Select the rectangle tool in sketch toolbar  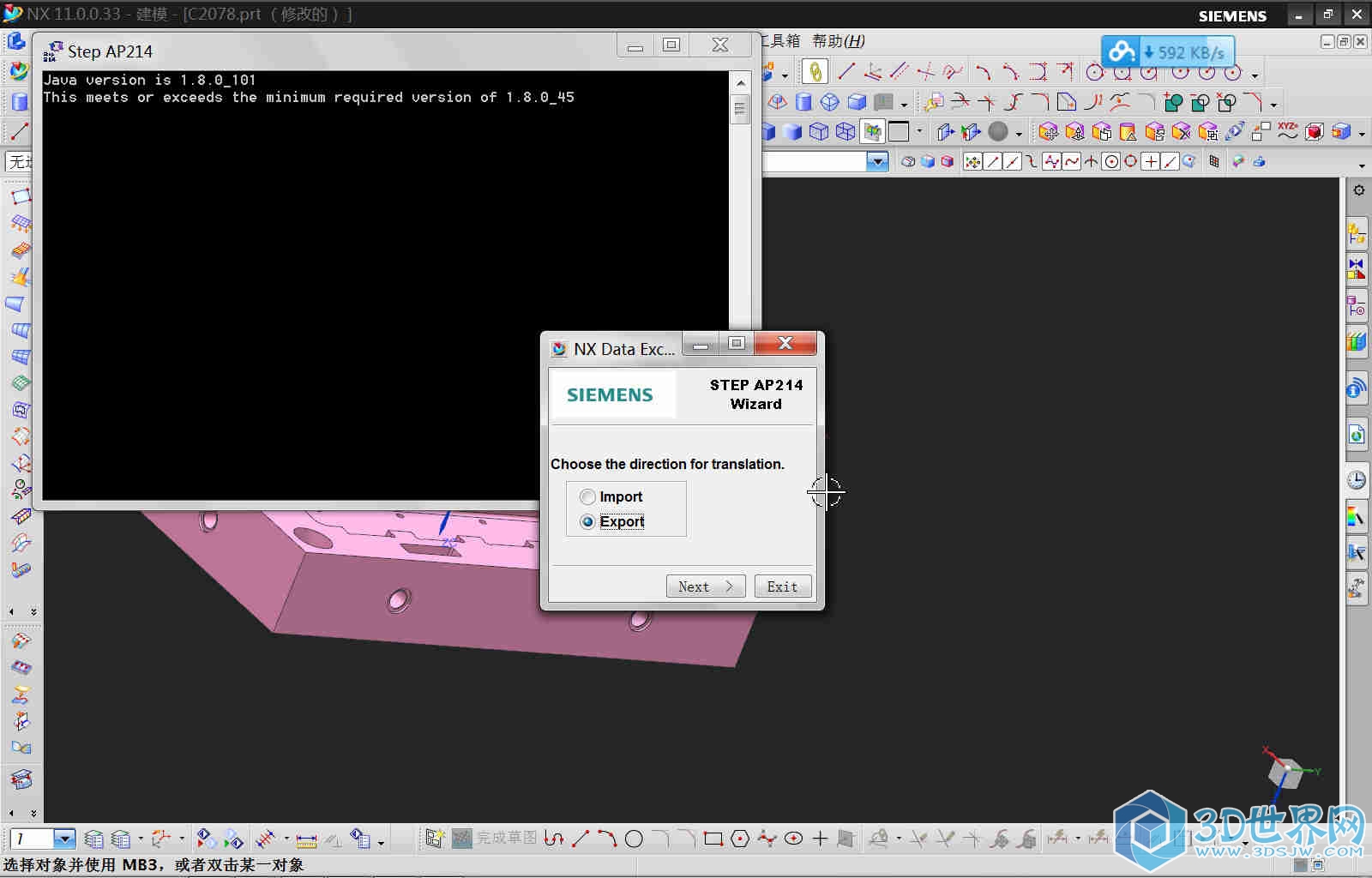point(713,839)
